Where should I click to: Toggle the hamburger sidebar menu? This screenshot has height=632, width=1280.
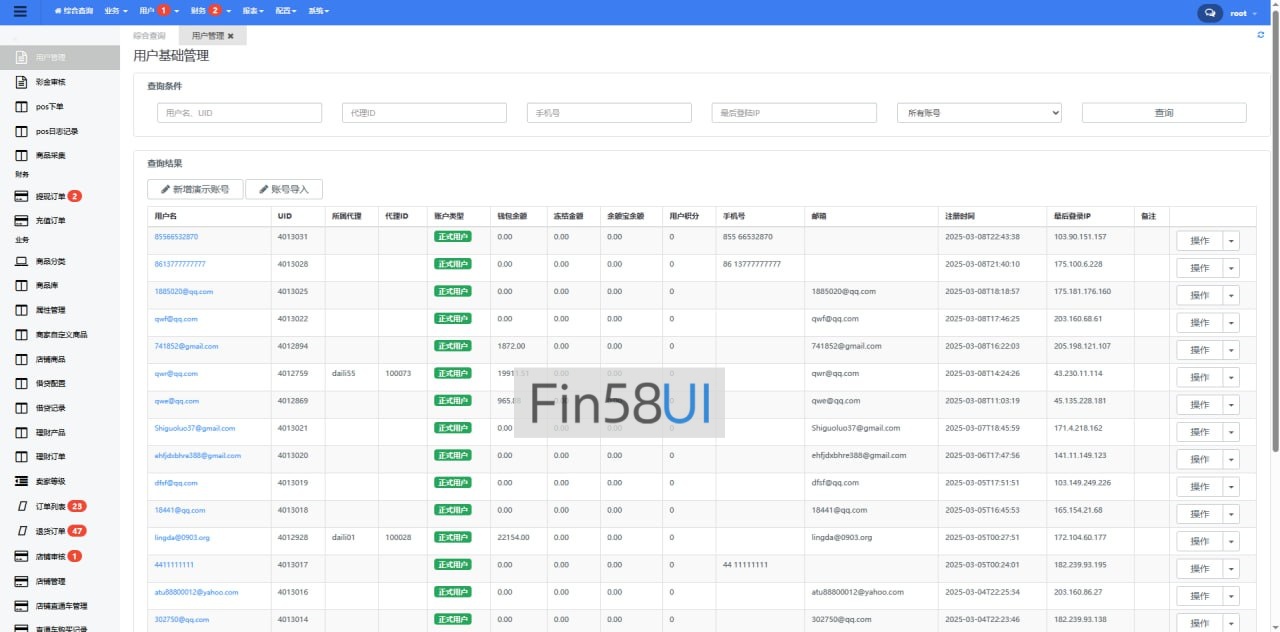tap(20, 12)
